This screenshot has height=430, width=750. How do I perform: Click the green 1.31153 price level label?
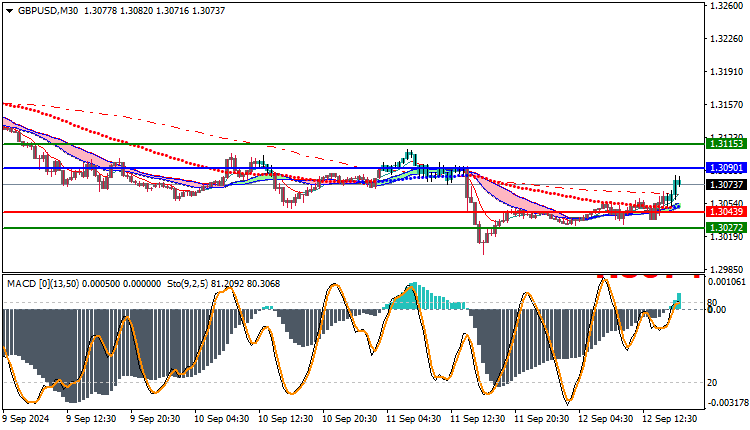coord(726,143)
